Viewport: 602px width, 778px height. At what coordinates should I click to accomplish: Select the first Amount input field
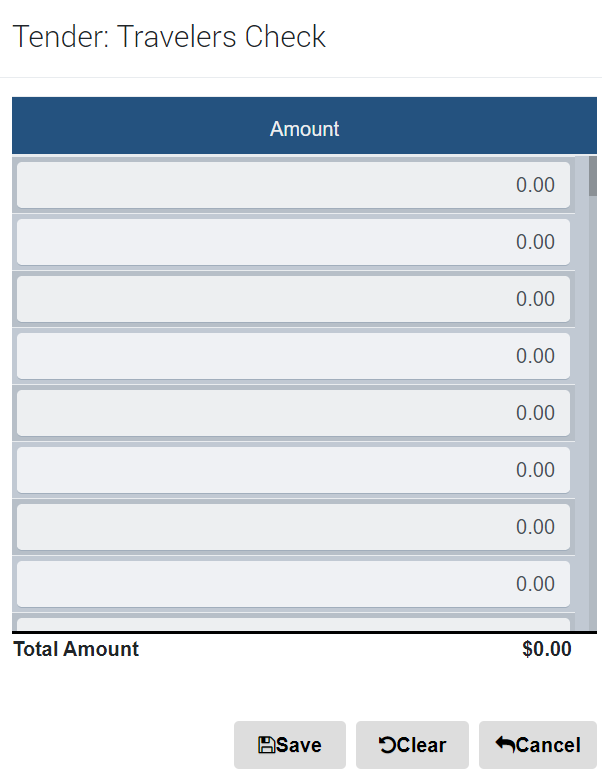coord(293,185)
